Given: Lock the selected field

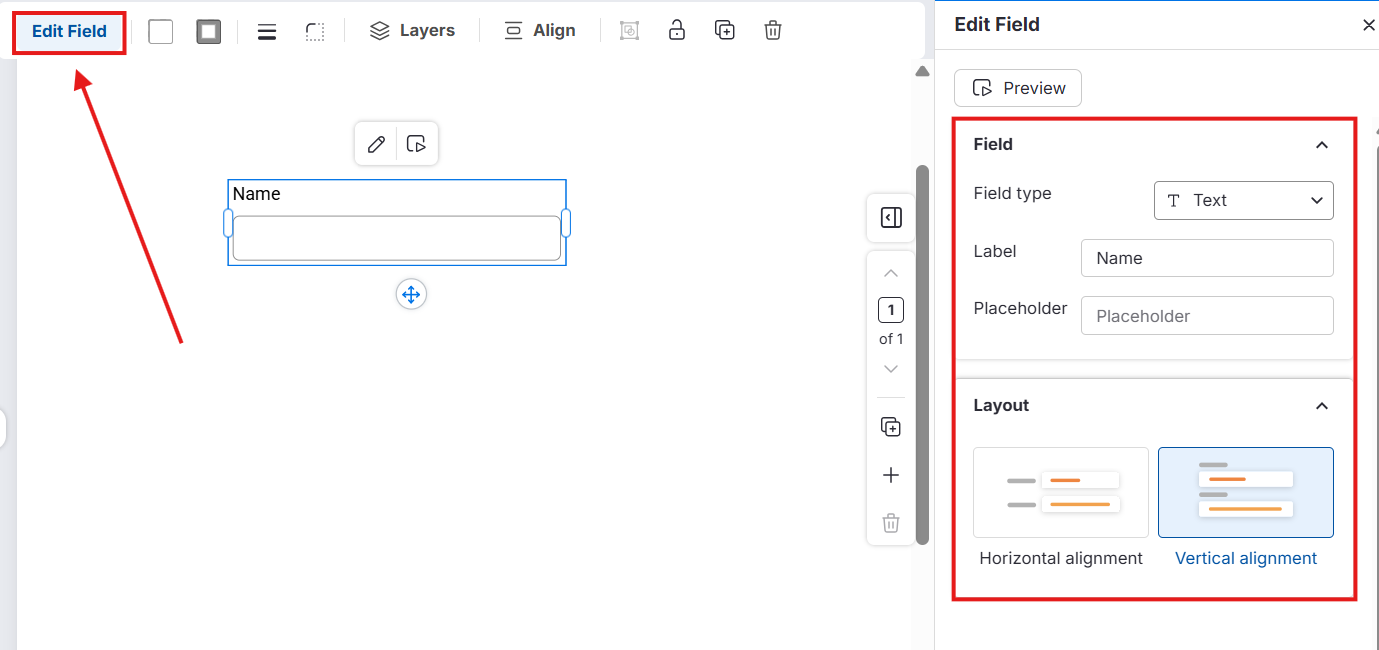Looking at the screenshot, I should coord(677,30).
